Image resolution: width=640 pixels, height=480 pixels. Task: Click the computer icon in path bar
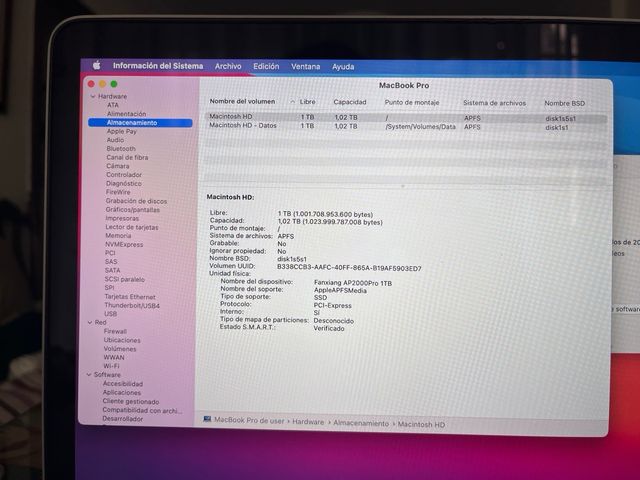(207, 419)
